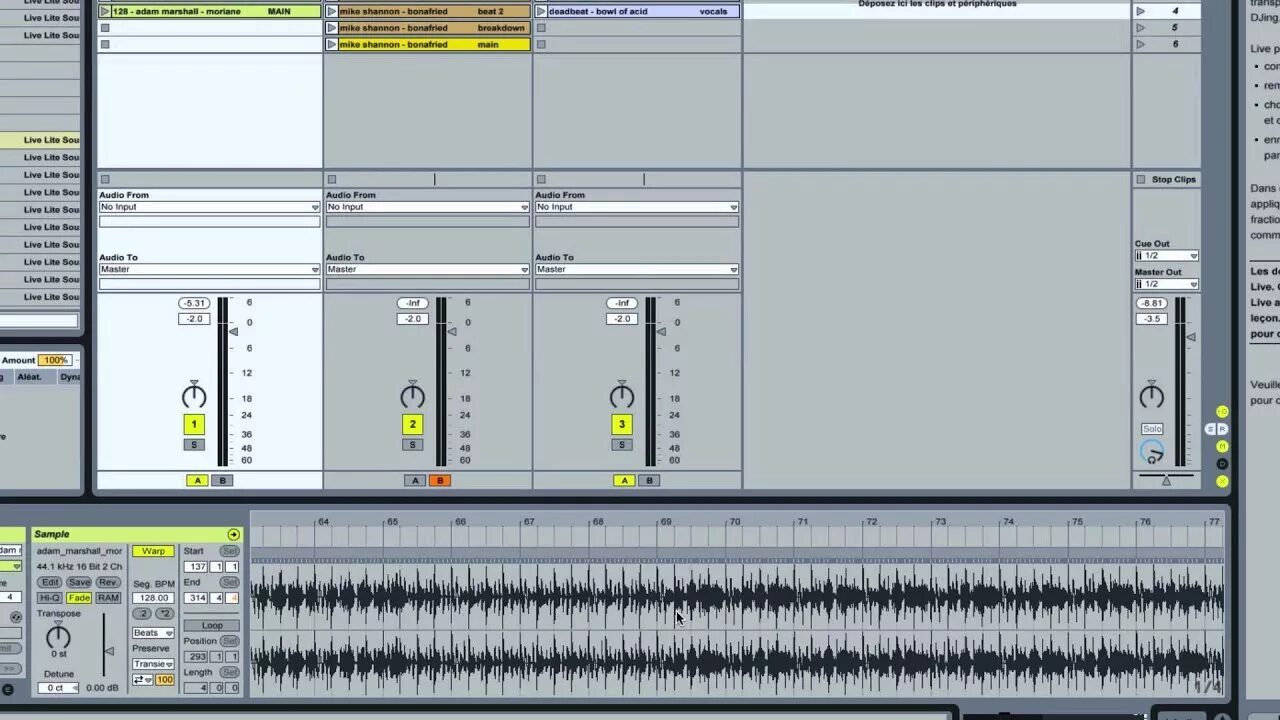
Task: Toggle the Warp switch
Action: (154, 551)
